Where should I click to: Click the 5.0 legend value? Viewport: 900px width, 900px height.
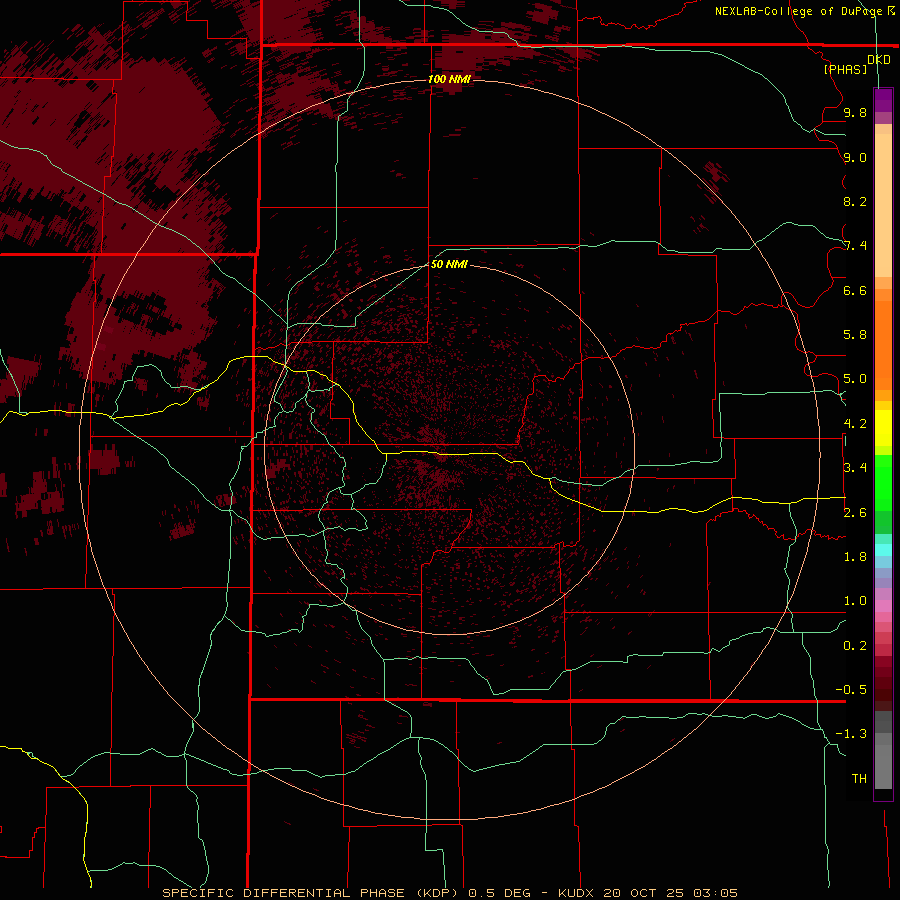click(855, 379)
